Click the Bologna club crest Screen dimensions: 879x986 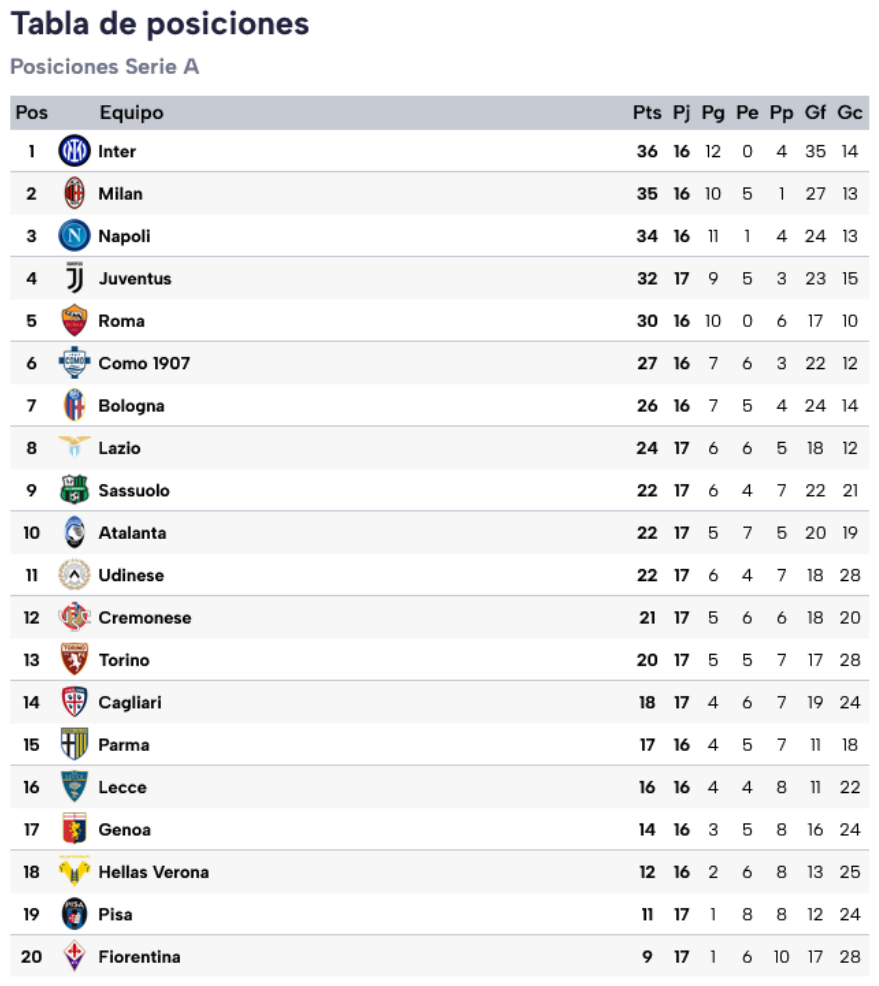coord(74,406)
